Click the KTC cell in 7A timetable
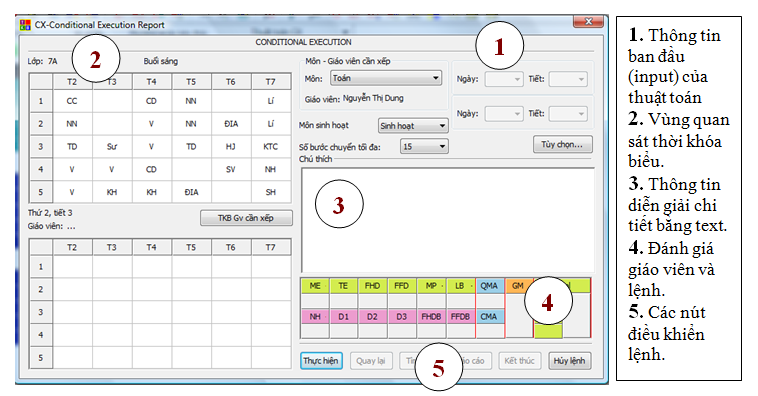Image resolution: width=758 pixels, height=396 pixels. 271,147
